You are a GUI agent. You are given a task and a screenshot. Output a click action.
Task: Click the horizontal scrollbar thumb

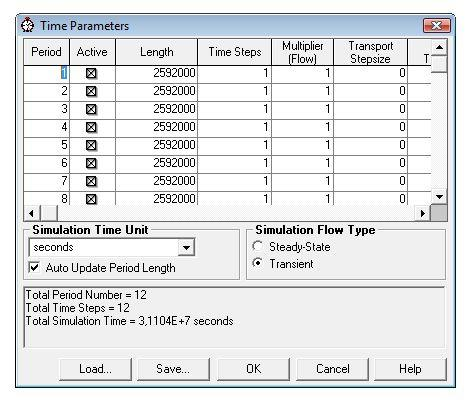[49, 213]
